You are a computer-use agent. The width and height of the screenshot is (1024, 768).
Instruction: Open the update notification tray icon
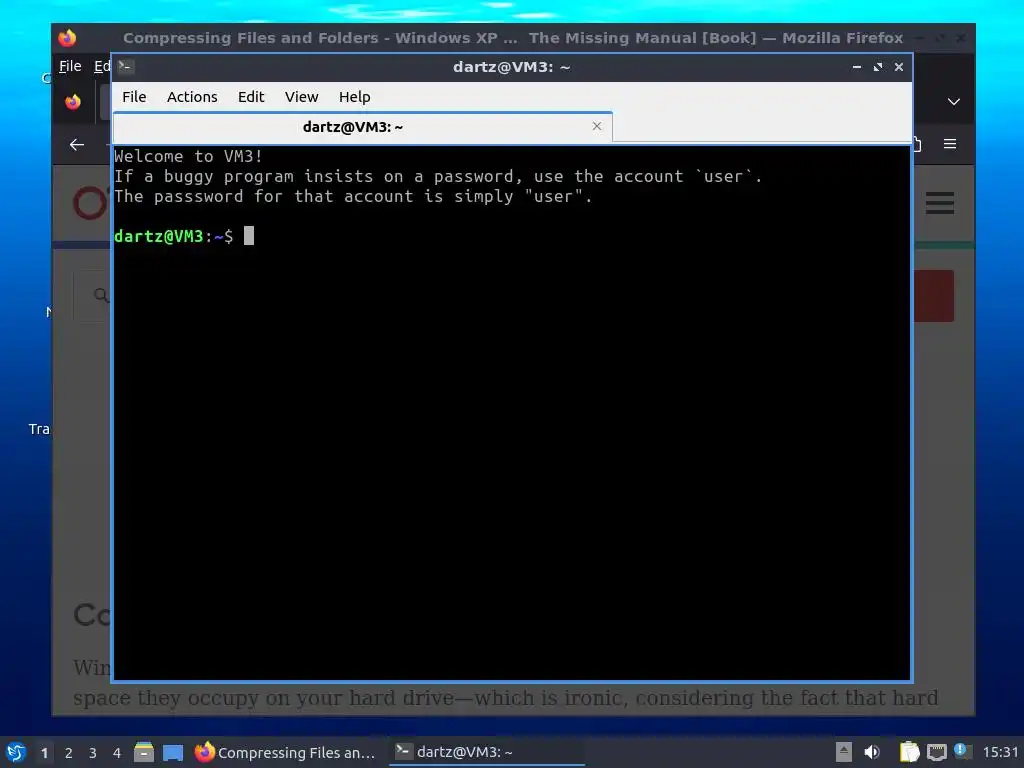[x=962, y=751]
